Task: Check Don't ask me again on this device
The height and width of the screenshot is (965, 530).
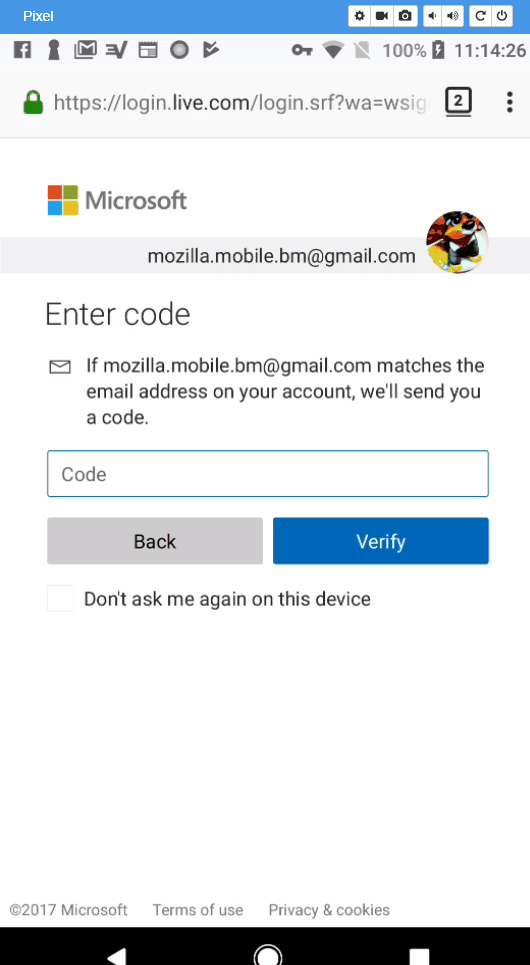Action: pos(60,598)
